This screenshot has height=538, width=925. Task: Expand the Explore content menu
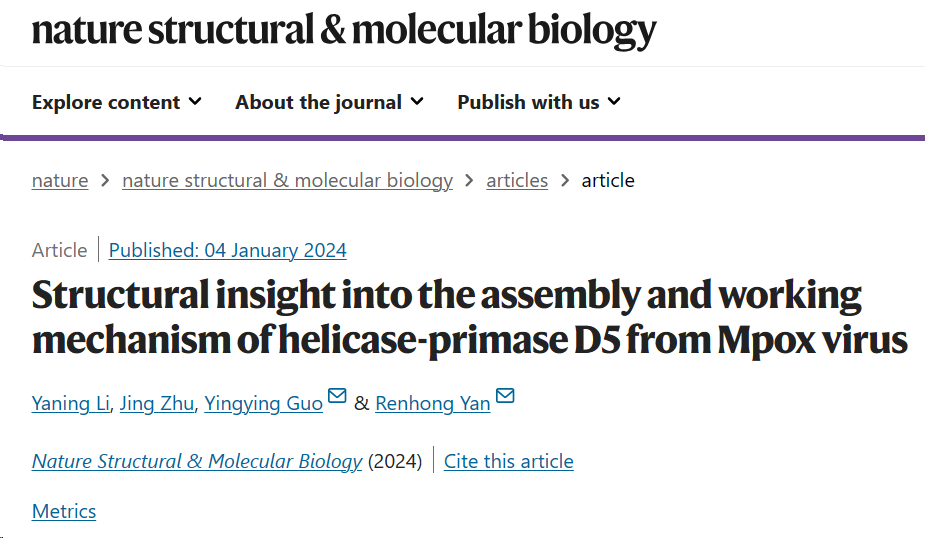116,102
